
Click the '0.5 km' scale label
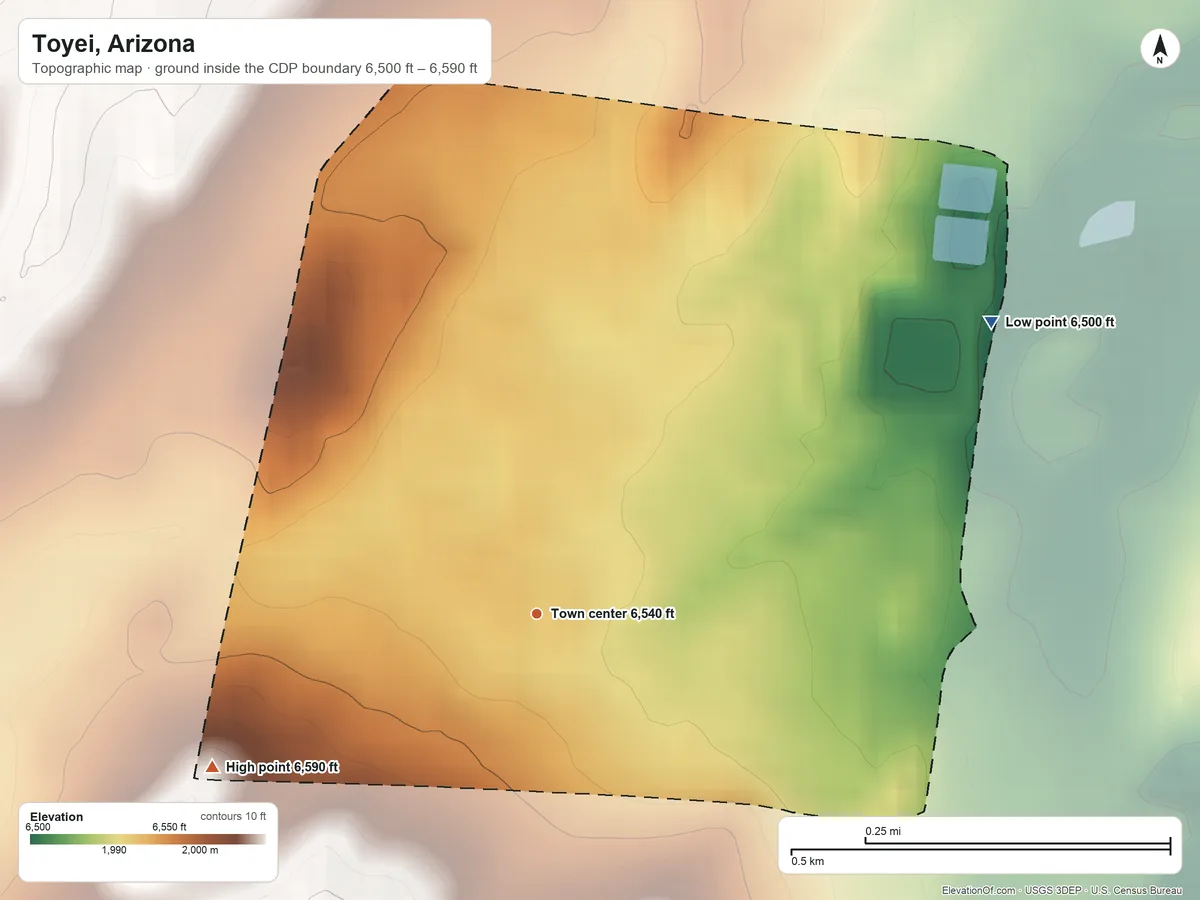808,860
